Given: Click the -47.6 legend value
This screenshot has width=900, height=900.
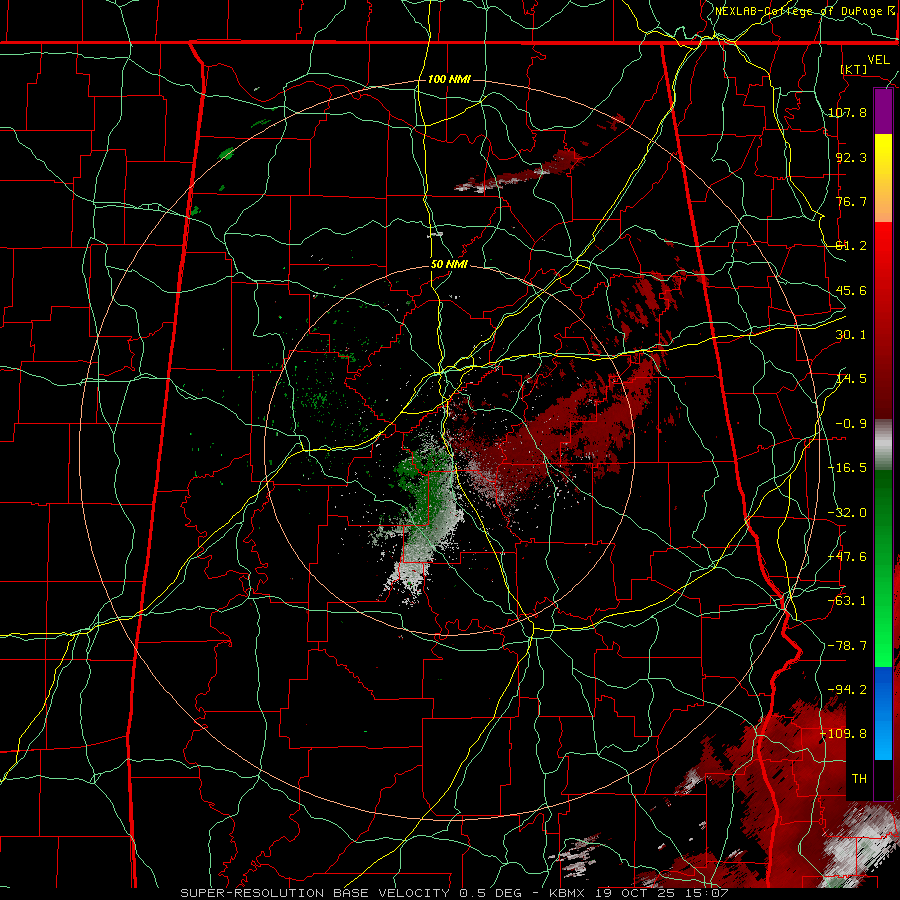Looking at the screenshot, I should click(847, 557).
